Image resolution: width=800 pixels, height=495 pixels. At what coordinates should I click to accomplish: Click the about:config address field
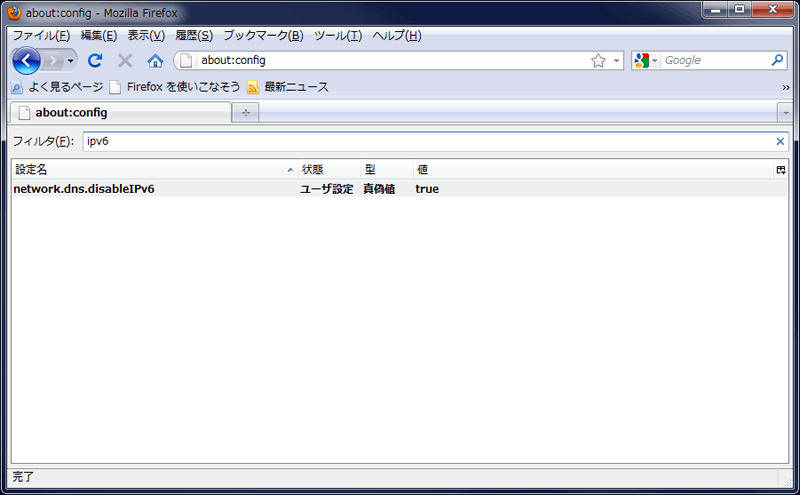[393, 60]
